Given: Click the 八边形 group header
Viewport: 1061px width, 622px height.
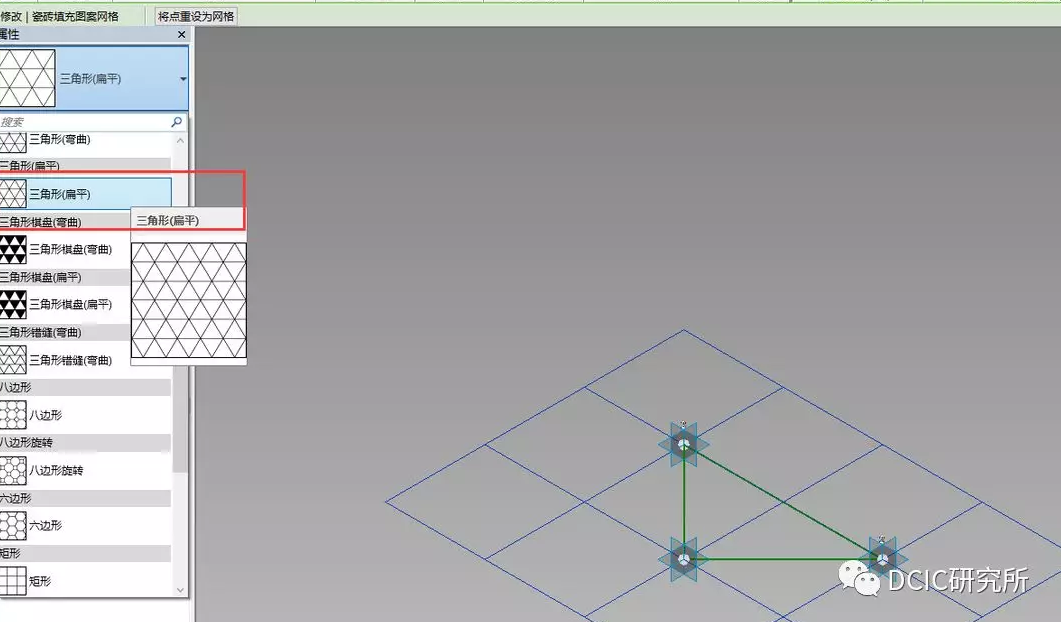Looking at the screenshot, I should click(x=85, y=387).
